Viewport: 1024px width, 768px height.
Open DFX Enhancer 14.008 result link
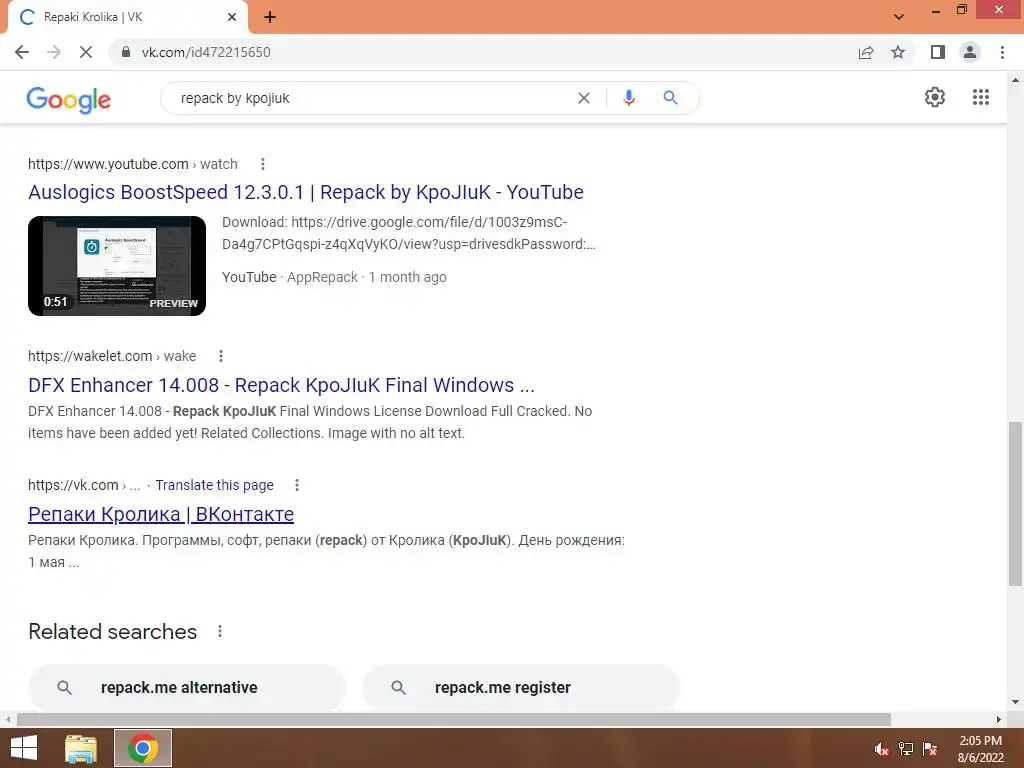click(x=281, y=385)
